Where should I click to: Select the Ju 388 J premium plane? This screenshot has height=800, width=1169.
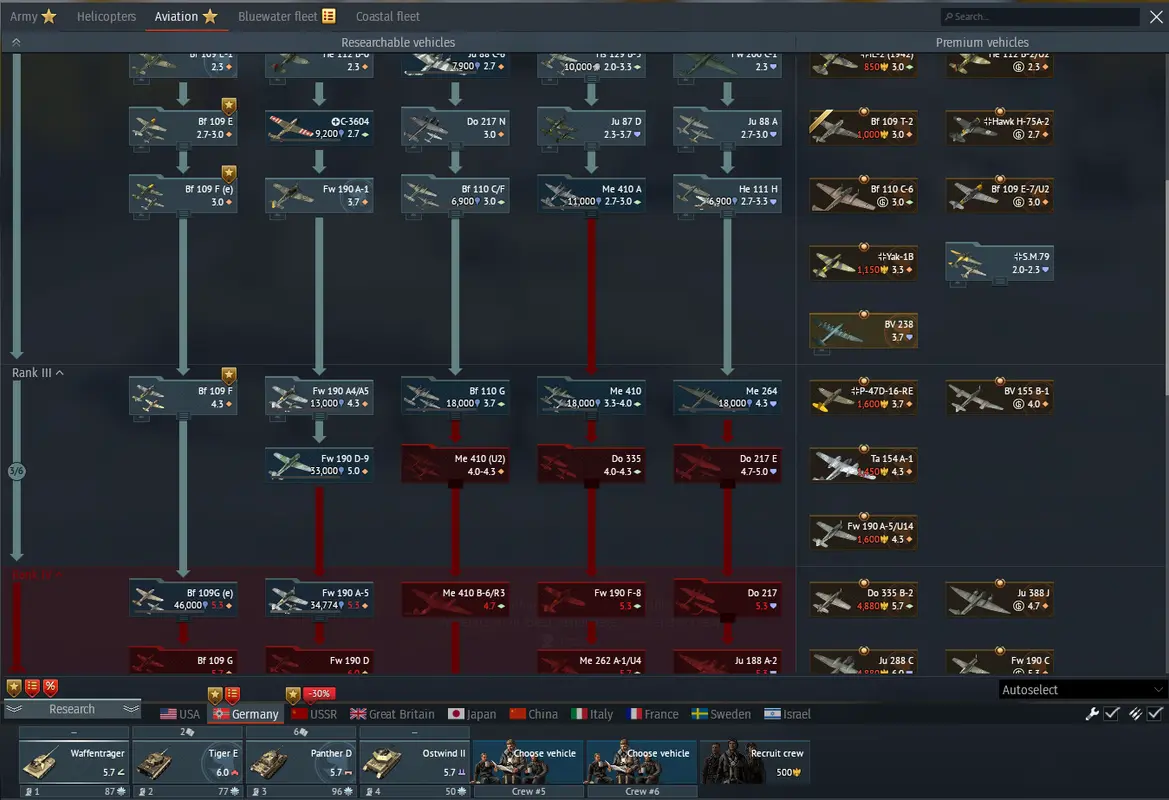[999, 598]
